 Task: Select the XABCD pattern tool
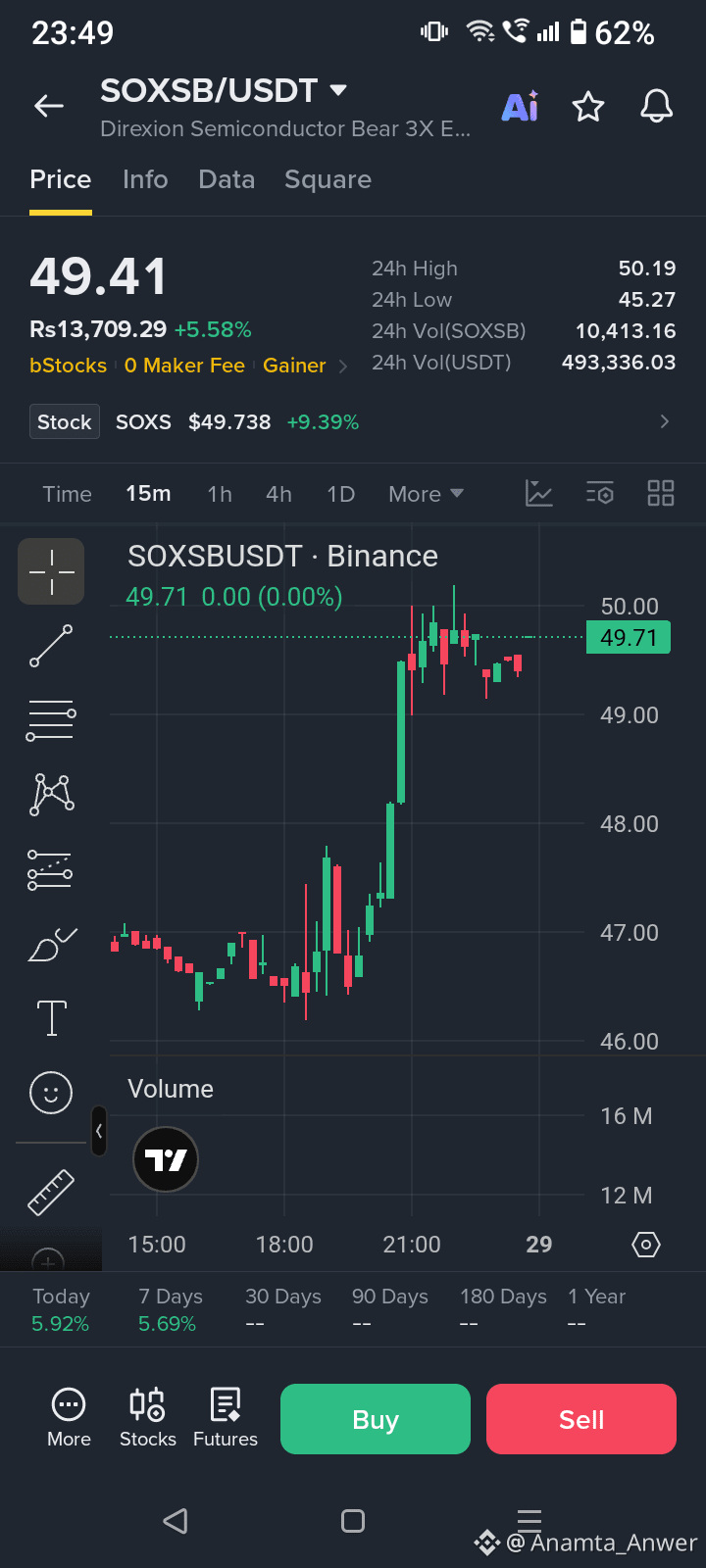pos(51,795)
